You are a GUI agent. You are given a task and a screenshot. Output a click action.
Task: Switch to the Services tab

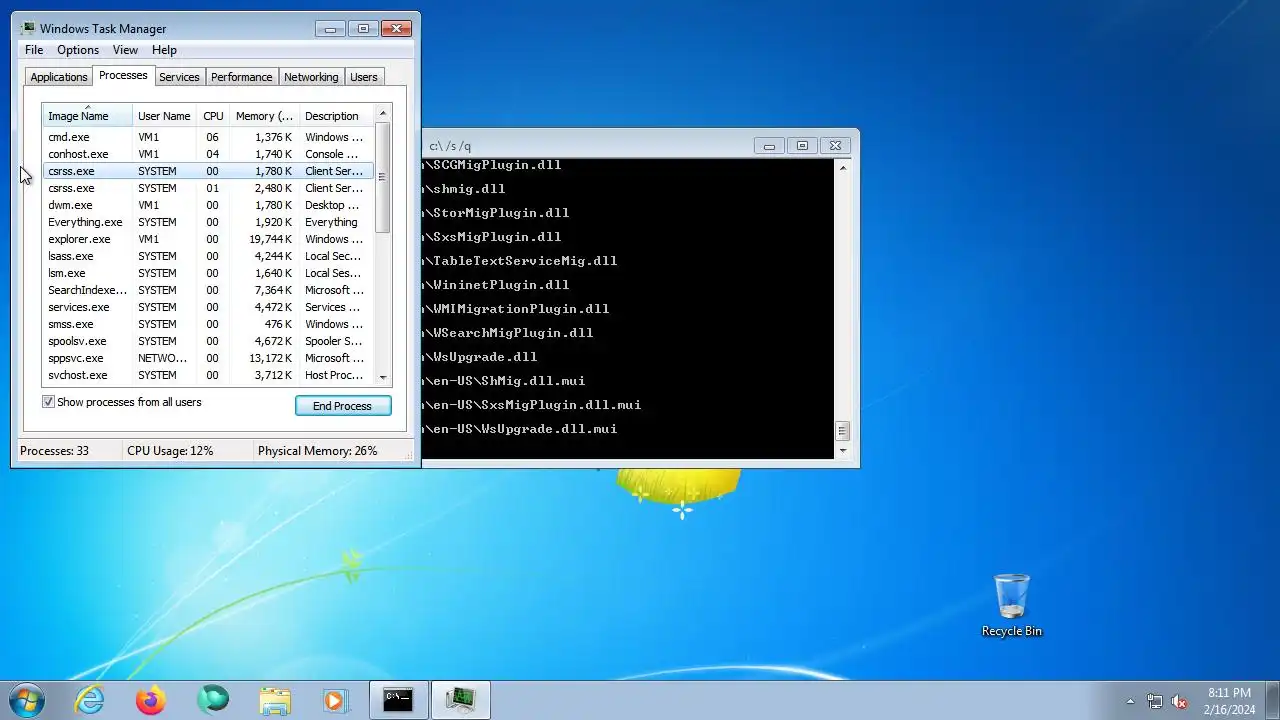pos(179,77)
